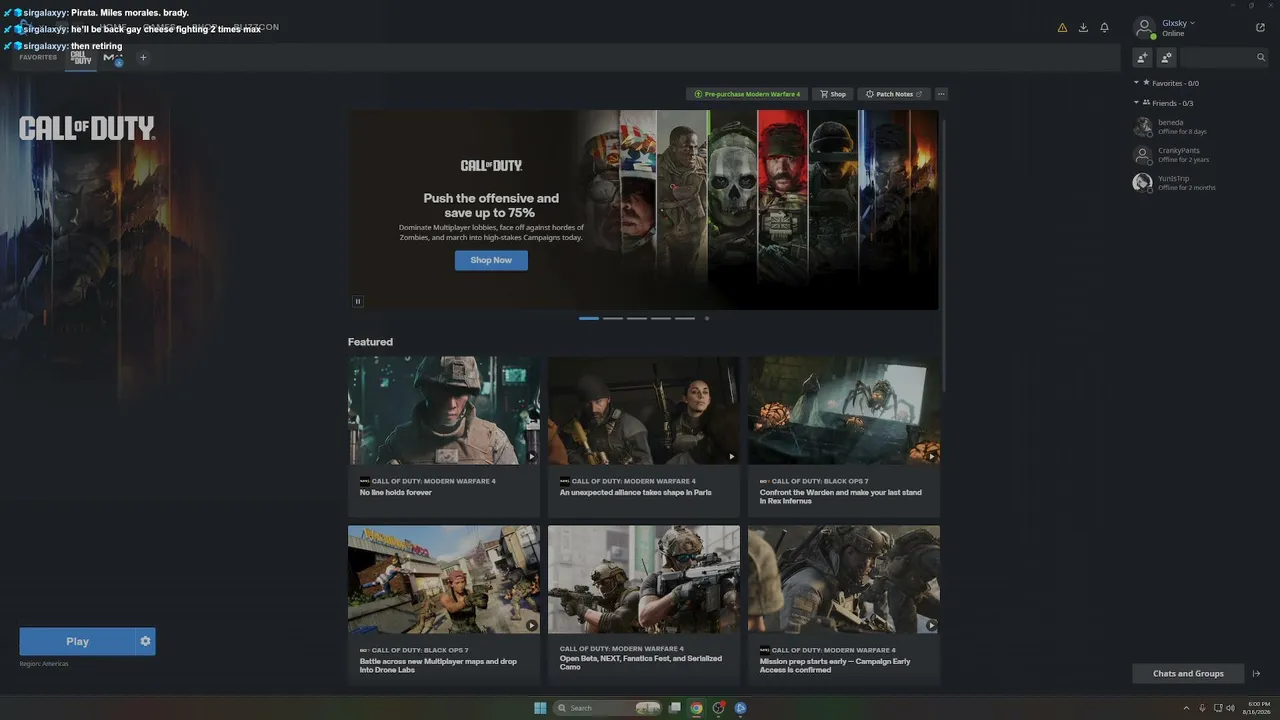Open the Shop button
The image size is (1280, 720).
pos(833,94)
